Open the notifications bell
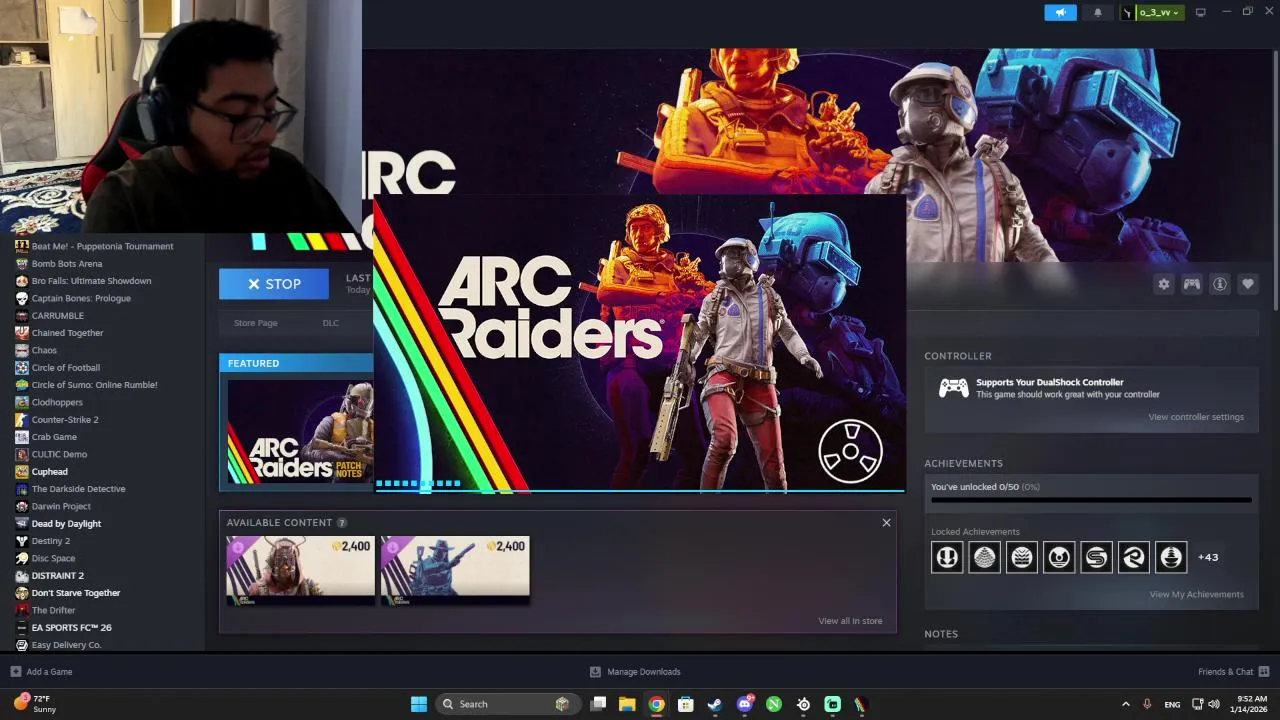 [1098, 13]
